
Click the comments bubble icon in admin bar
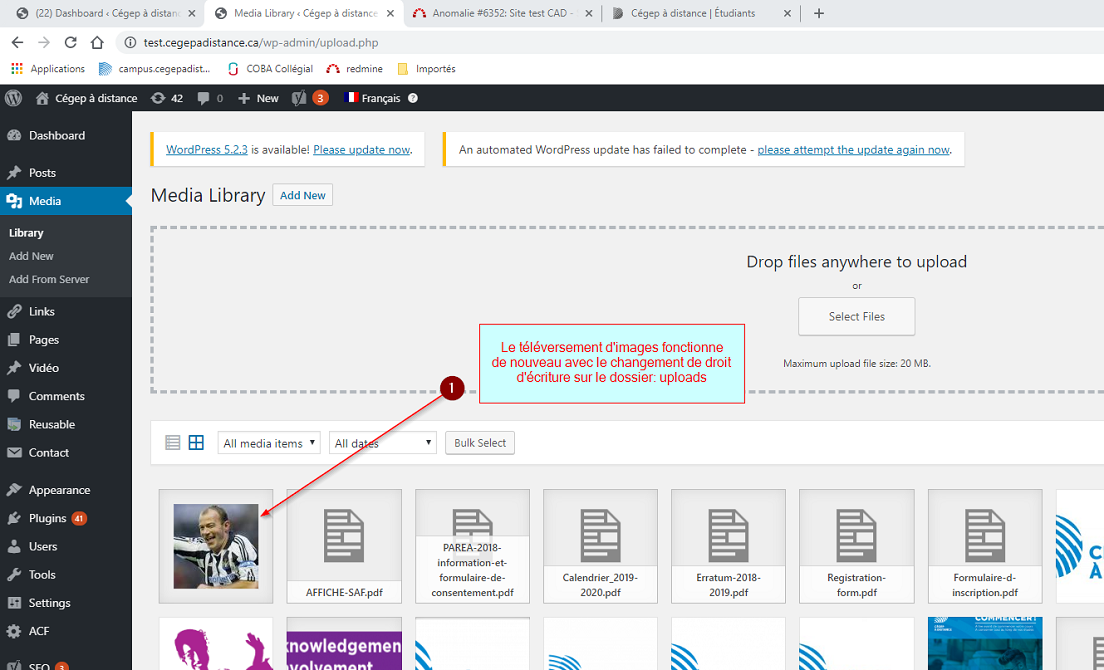point(210,98)
